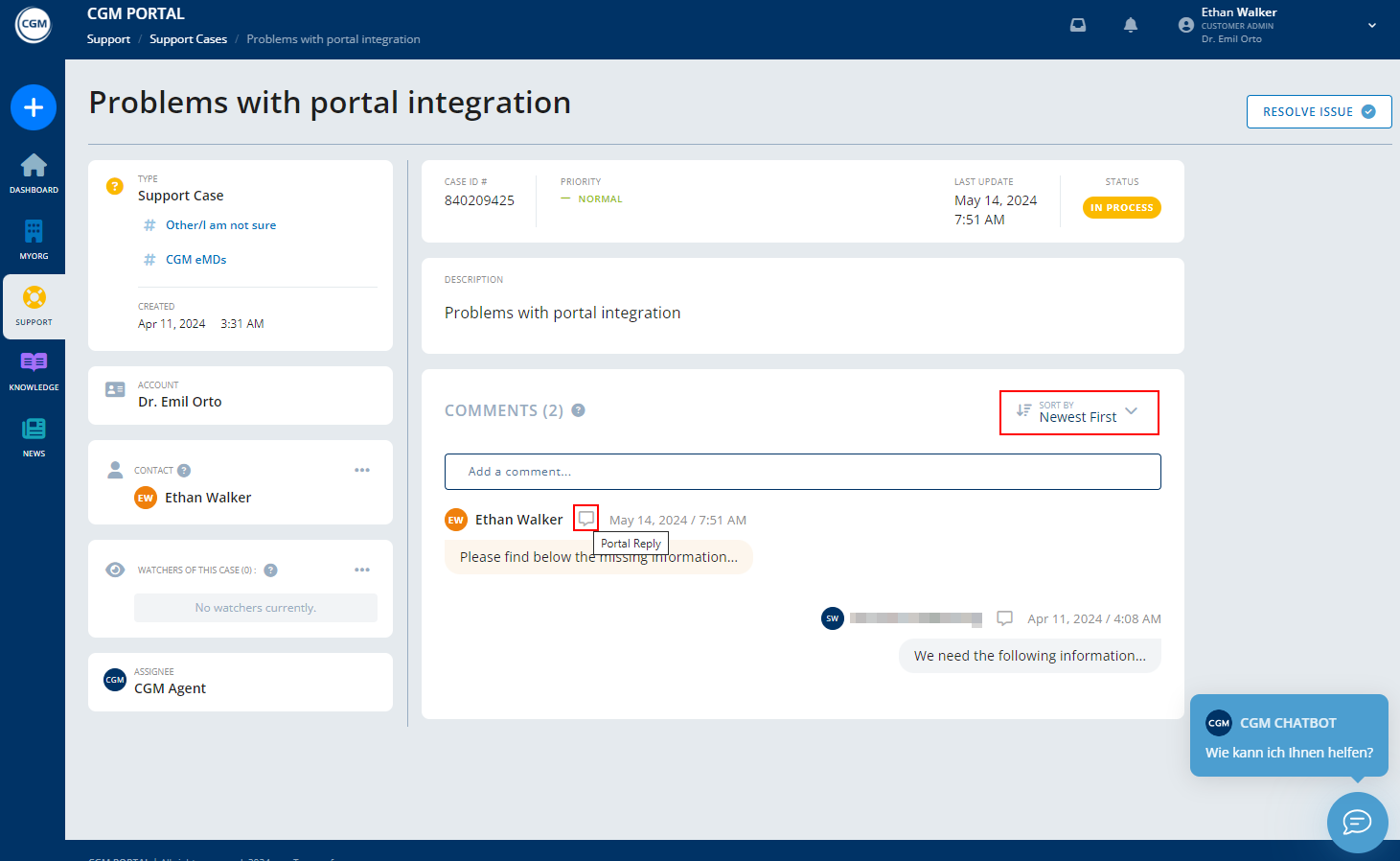Open the blue plus create button
This screenshot has width=1400, height=861.
34,107
